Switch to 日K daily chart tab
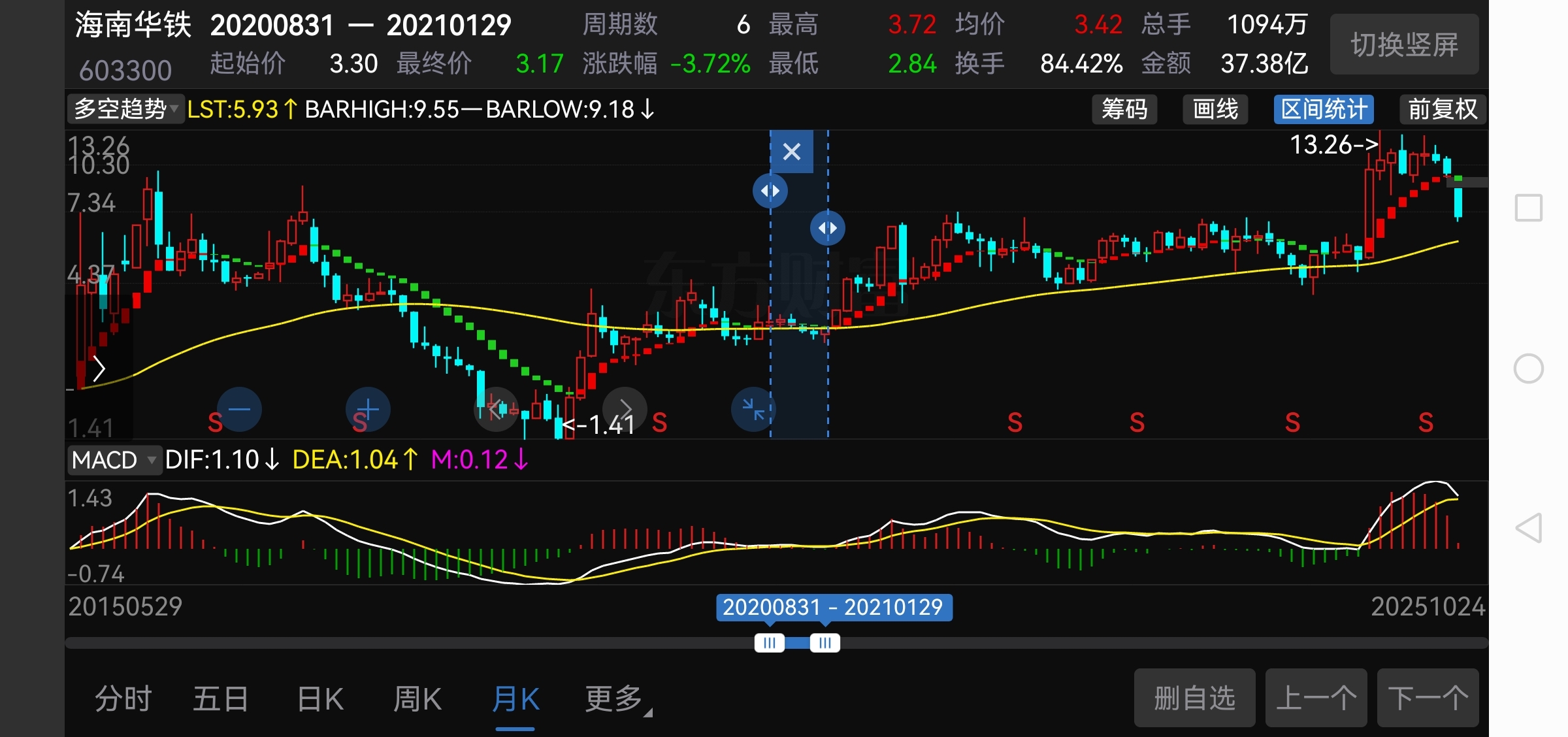Viewport: 1568px width, 737px height. click(320, 699)
